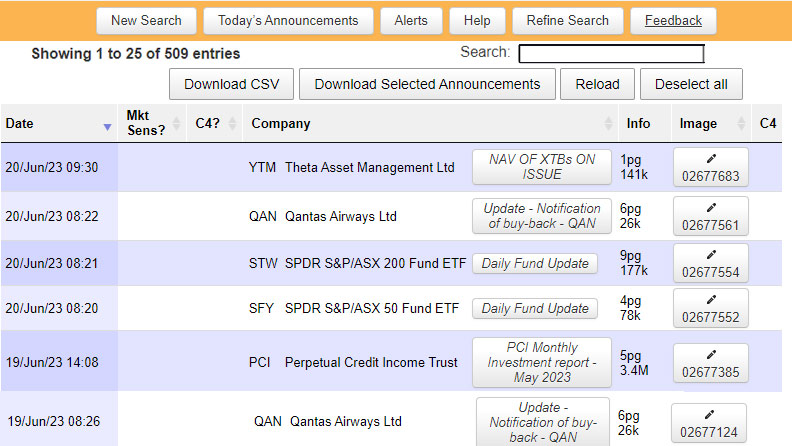Screen dimensions: 792x446
Task: Open image 02677683 with pencil icon
Action: coord(710,168)
